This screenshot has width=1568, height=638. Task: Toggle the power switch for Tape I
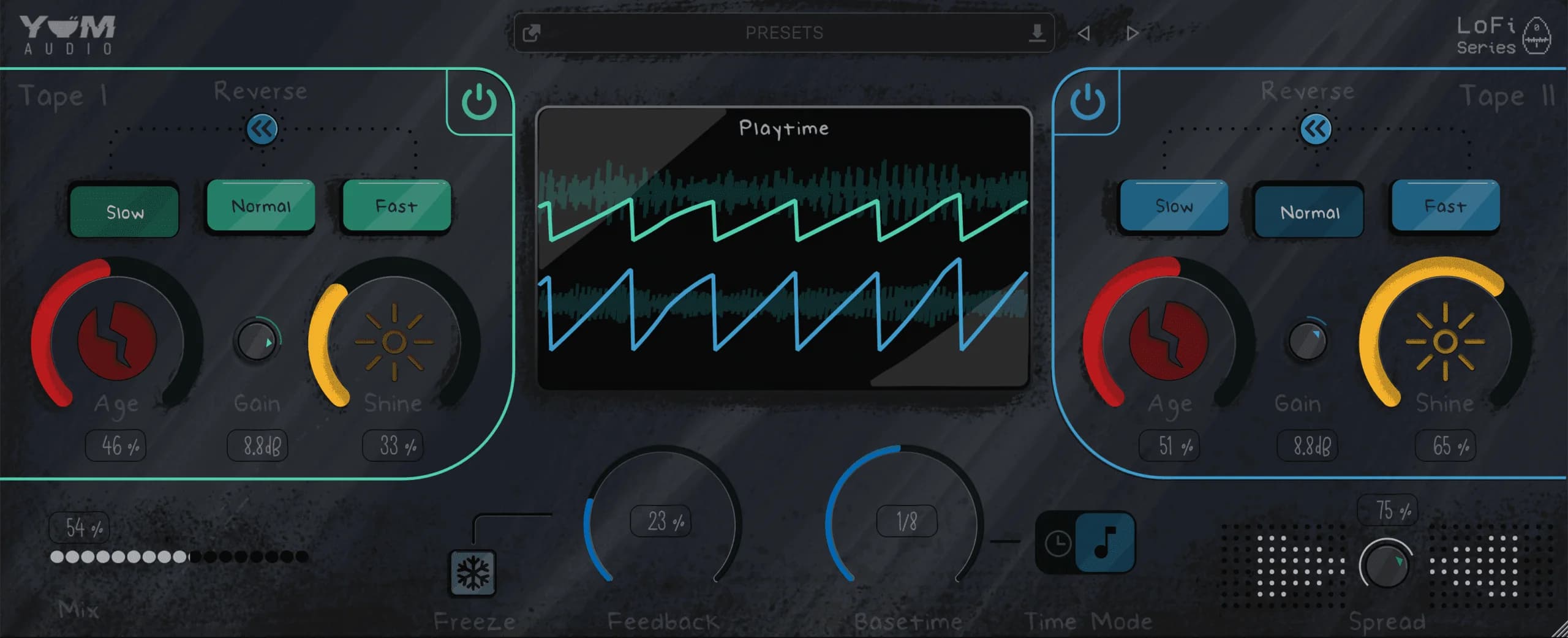[478, 102]
